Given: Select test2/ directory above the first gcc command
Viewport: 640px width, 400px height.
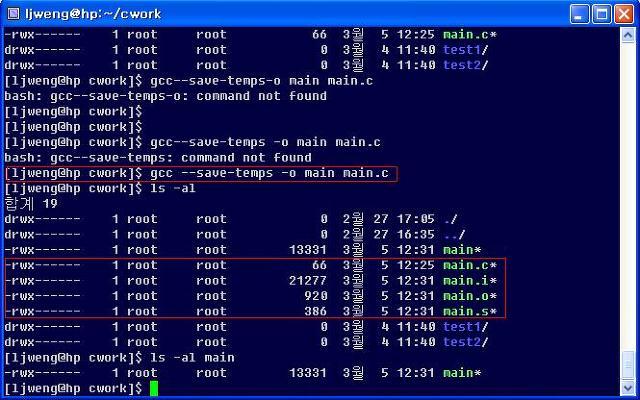Looking at the screenshot, I should point(466,65).
